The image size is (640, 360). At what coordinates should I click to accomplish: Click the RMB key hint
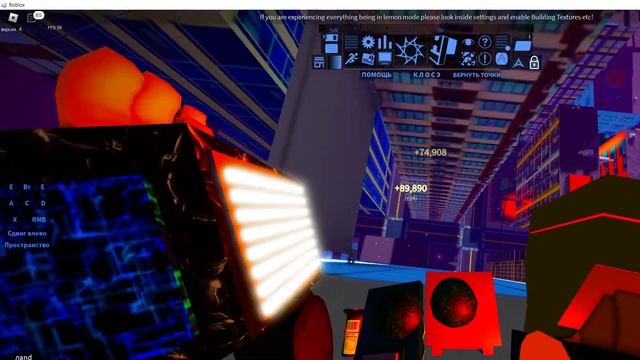[39, 220]
